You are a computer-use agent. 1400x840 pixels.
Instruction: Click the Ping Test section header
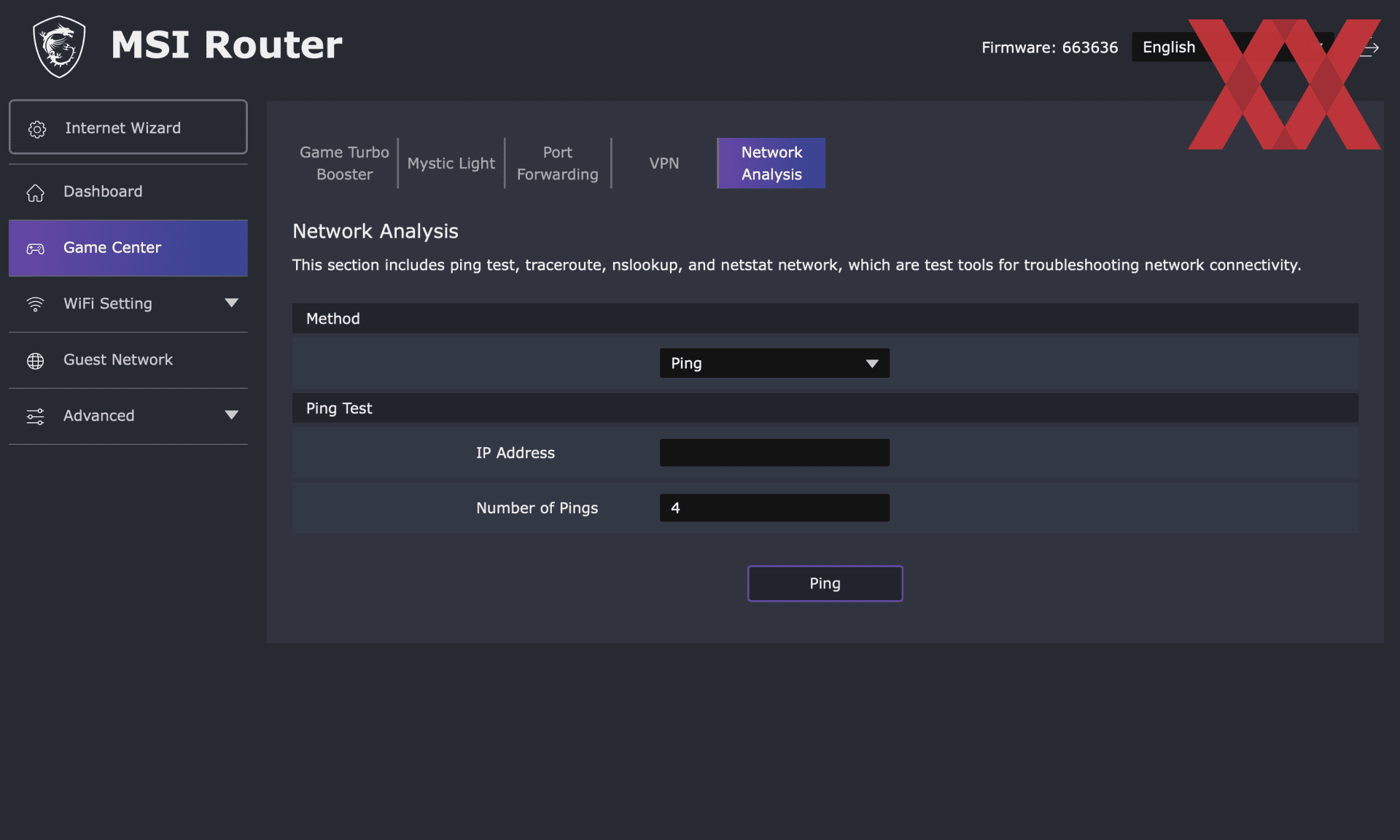[825, 408]
